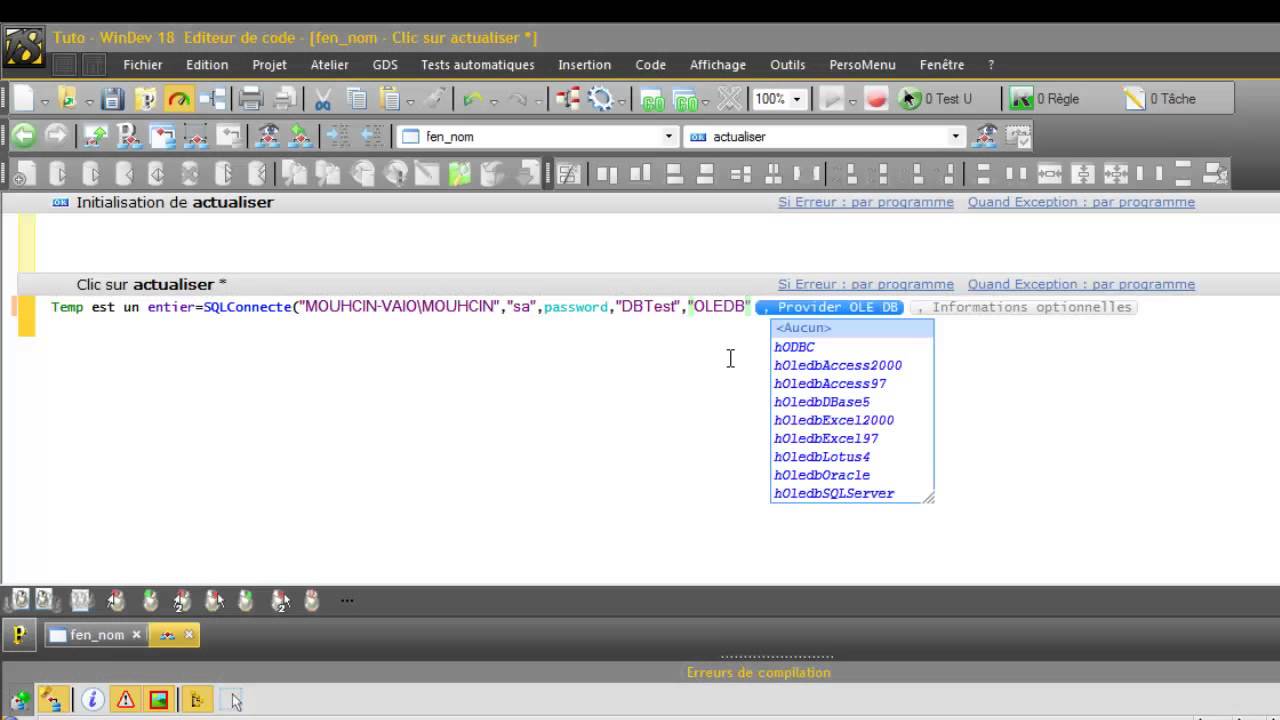The image size is (1280, 720).
Task: Click 'Si Erreur : par programme' in Clic header
Action: 866,284
